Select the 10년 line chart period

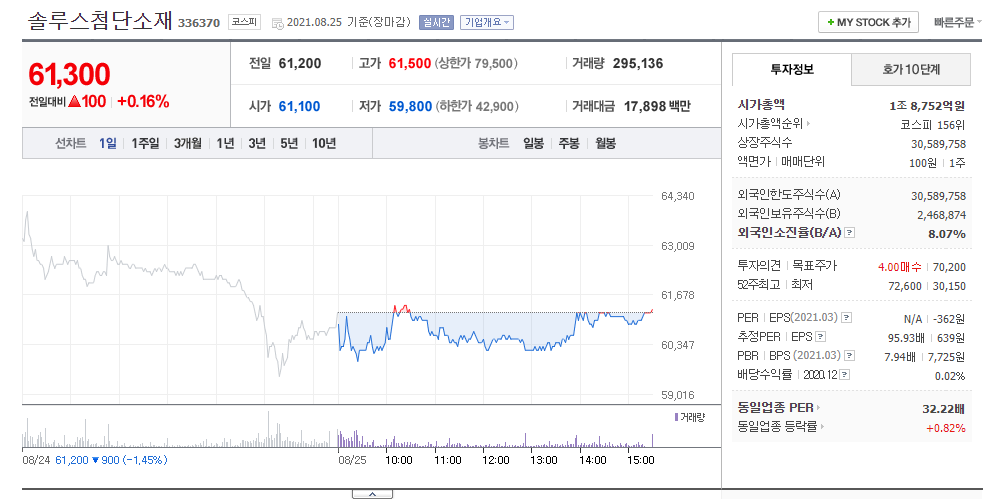click(324, 143)
